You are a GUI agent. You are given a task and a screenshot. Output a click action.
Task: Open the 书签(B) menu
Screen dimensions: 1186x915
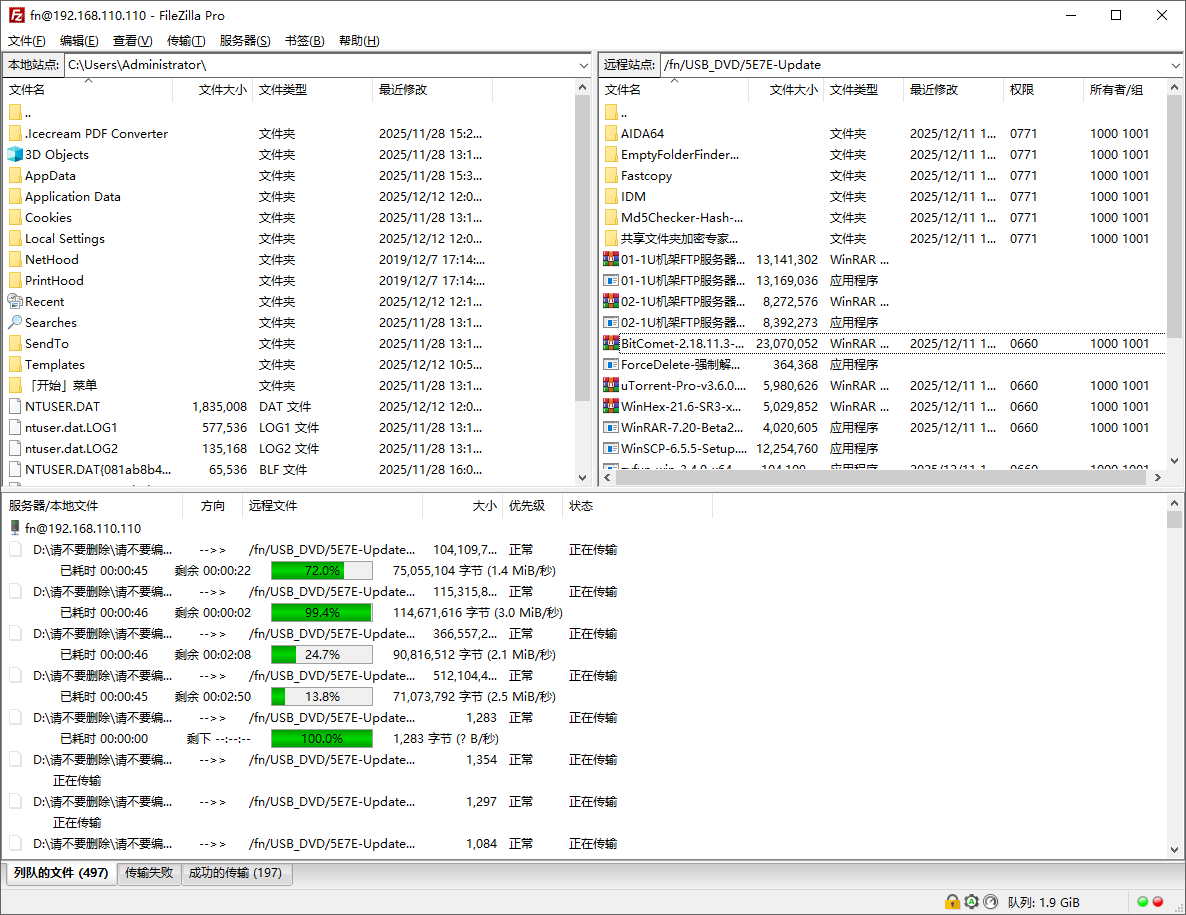click(304, 40)
